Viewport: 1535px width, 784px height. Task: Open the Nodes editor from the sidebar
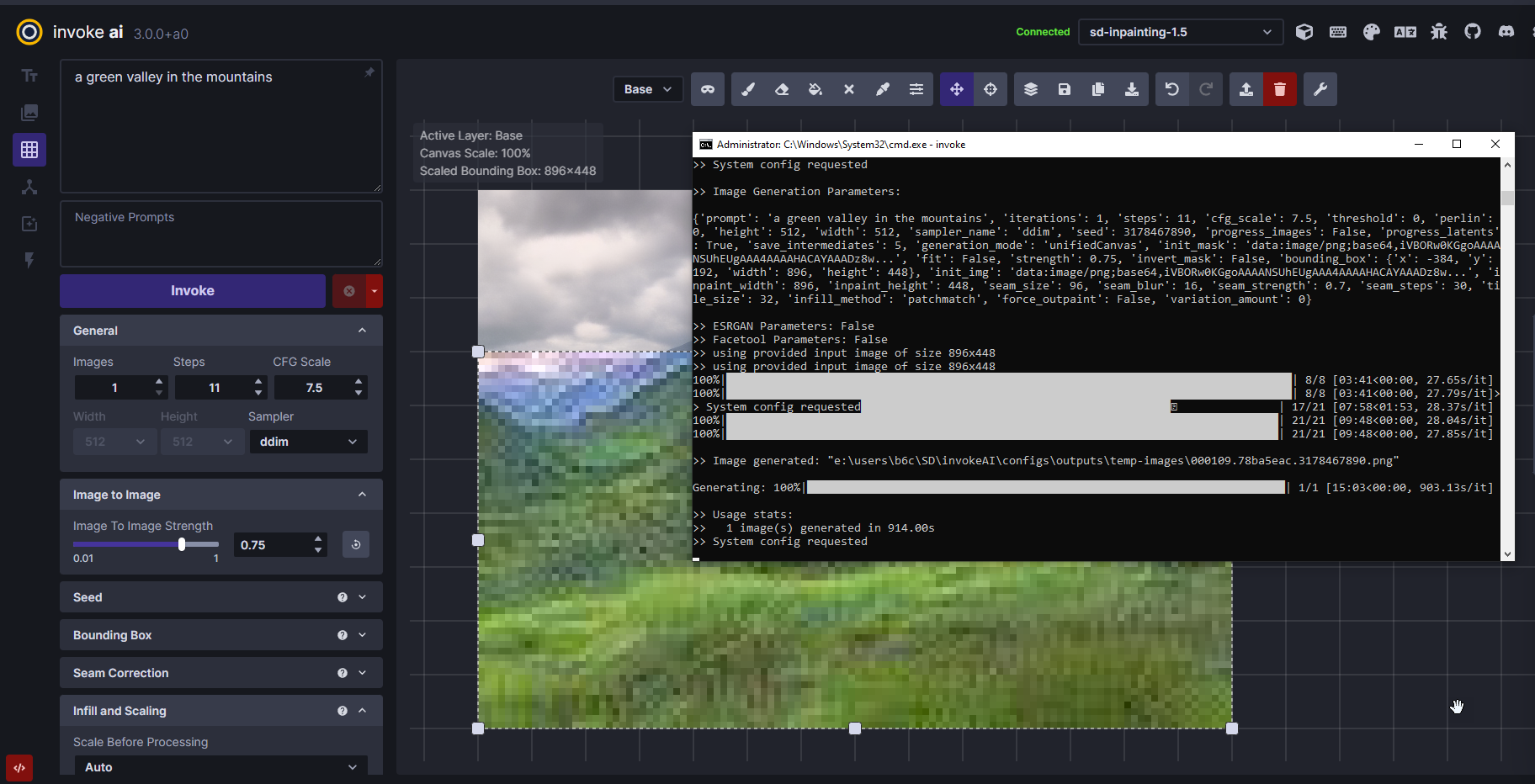coord(29,187)
